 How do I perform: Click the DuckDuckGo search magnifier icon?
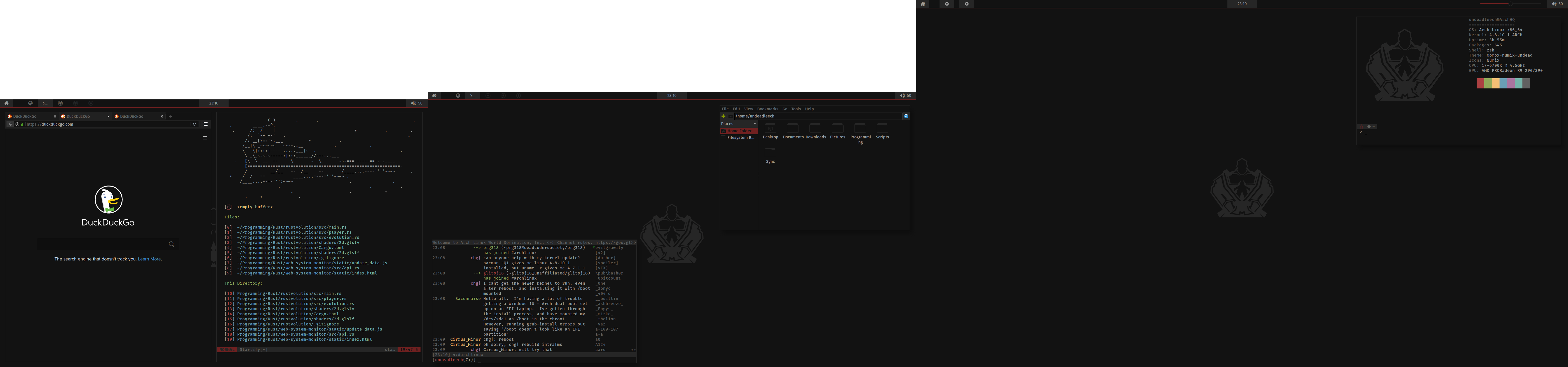coord(172,244)
